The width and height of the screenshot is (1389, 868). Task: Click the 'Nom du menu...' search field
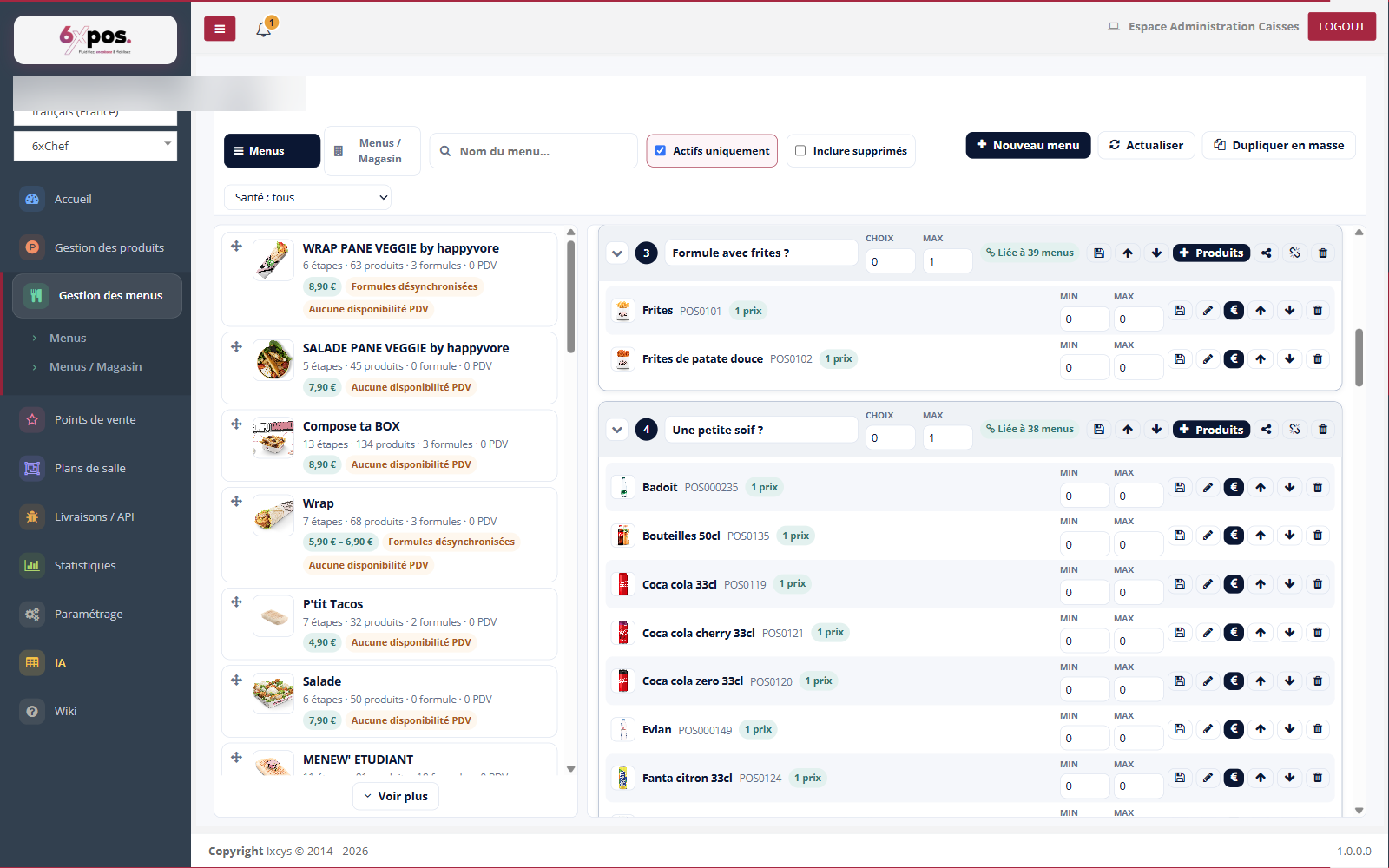point(534,151)
